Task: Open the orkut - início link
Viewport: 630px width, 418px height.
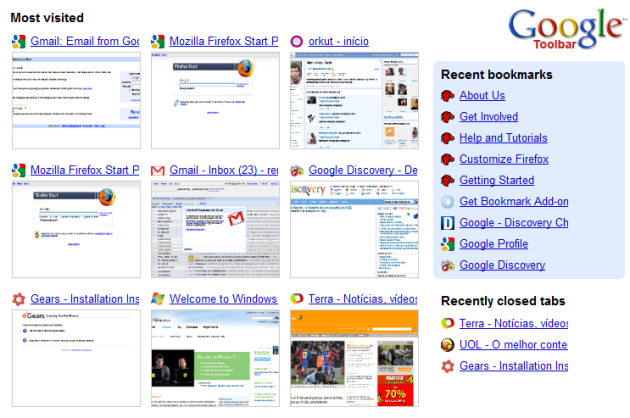Action: pyautogui.click(x=338, y=41)
